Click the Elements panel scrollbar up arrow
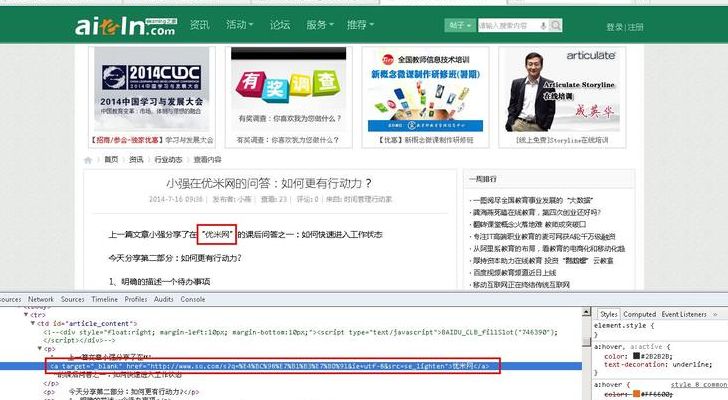728x400 pixels. (x=586, y=313)
